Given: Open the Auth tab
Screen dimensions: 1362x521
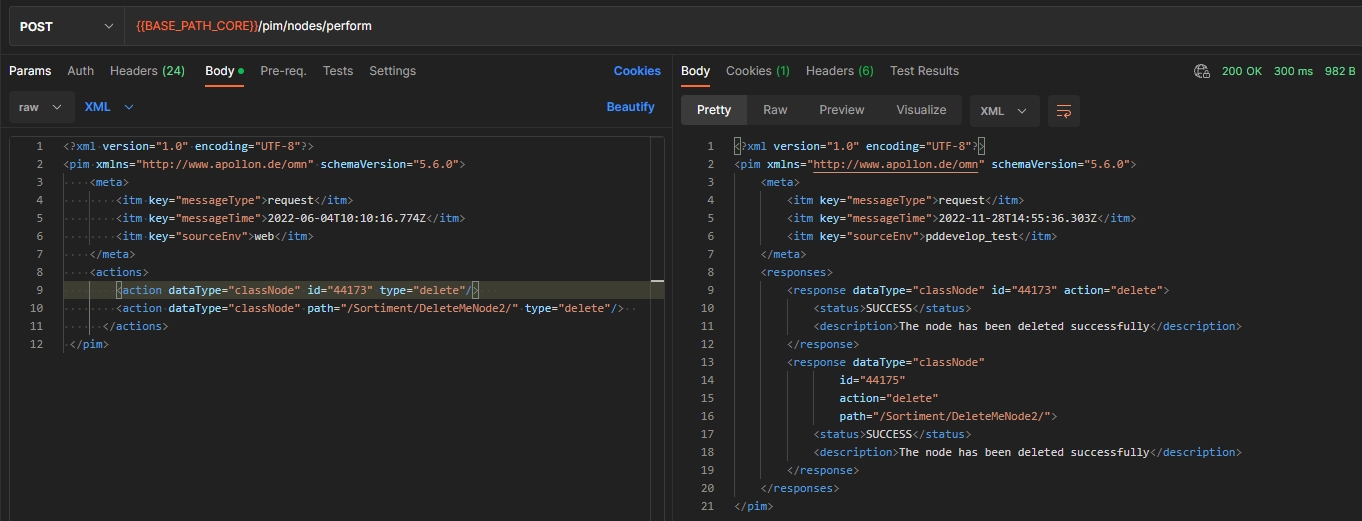Looking at the screenshot, I should 81,71.
